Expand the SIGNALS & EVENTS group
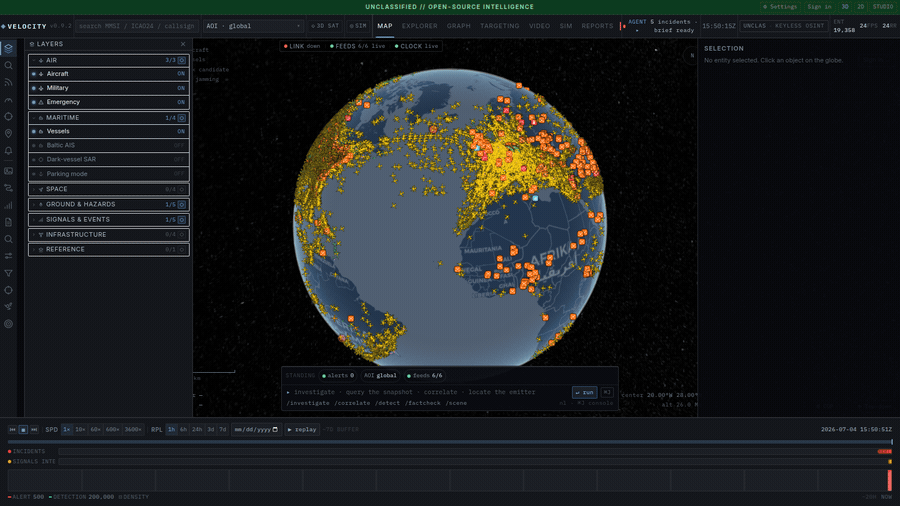This screenshot has height=506, width=900. [x=34, y=220]
